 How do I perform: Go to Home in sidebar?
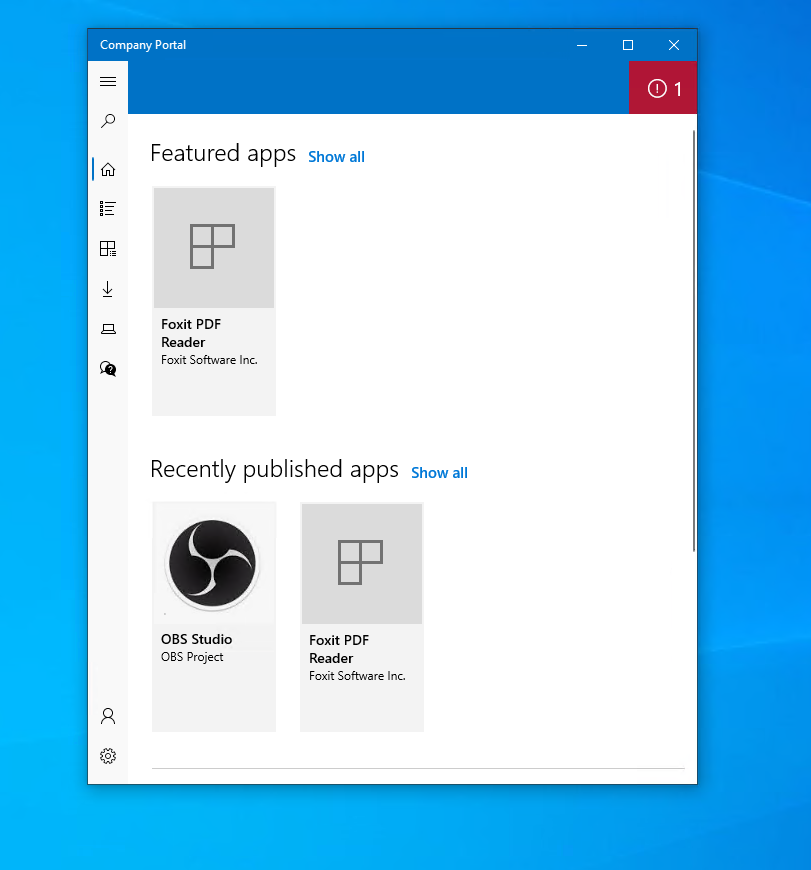[108, 169]
